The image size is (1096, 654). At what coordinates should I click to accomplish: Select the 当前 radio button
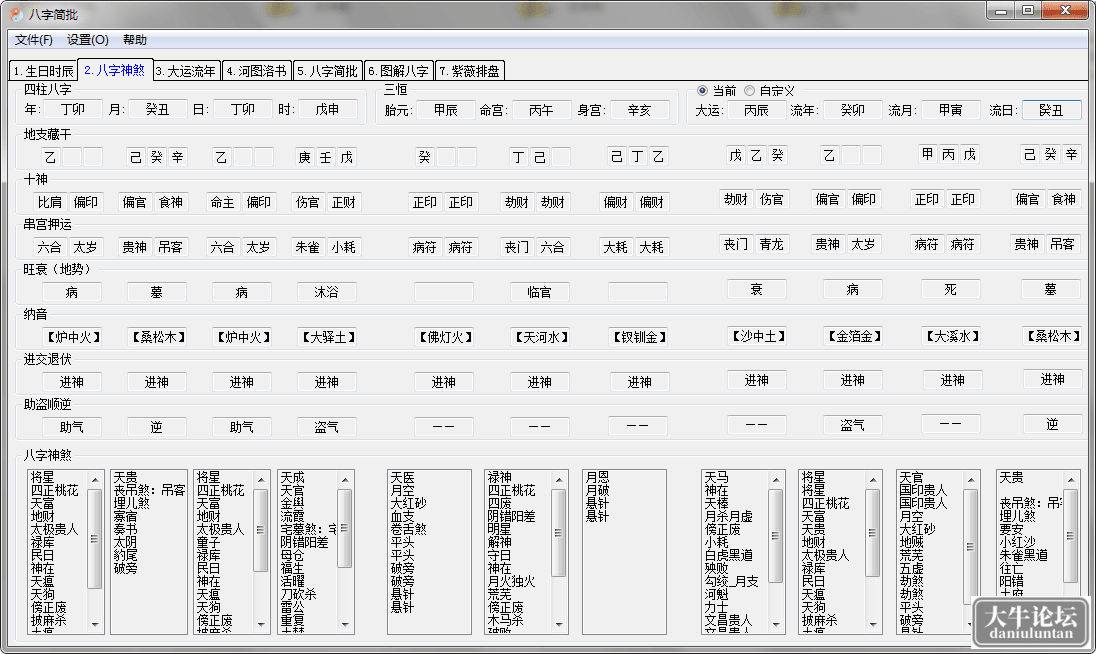point(702,91)
